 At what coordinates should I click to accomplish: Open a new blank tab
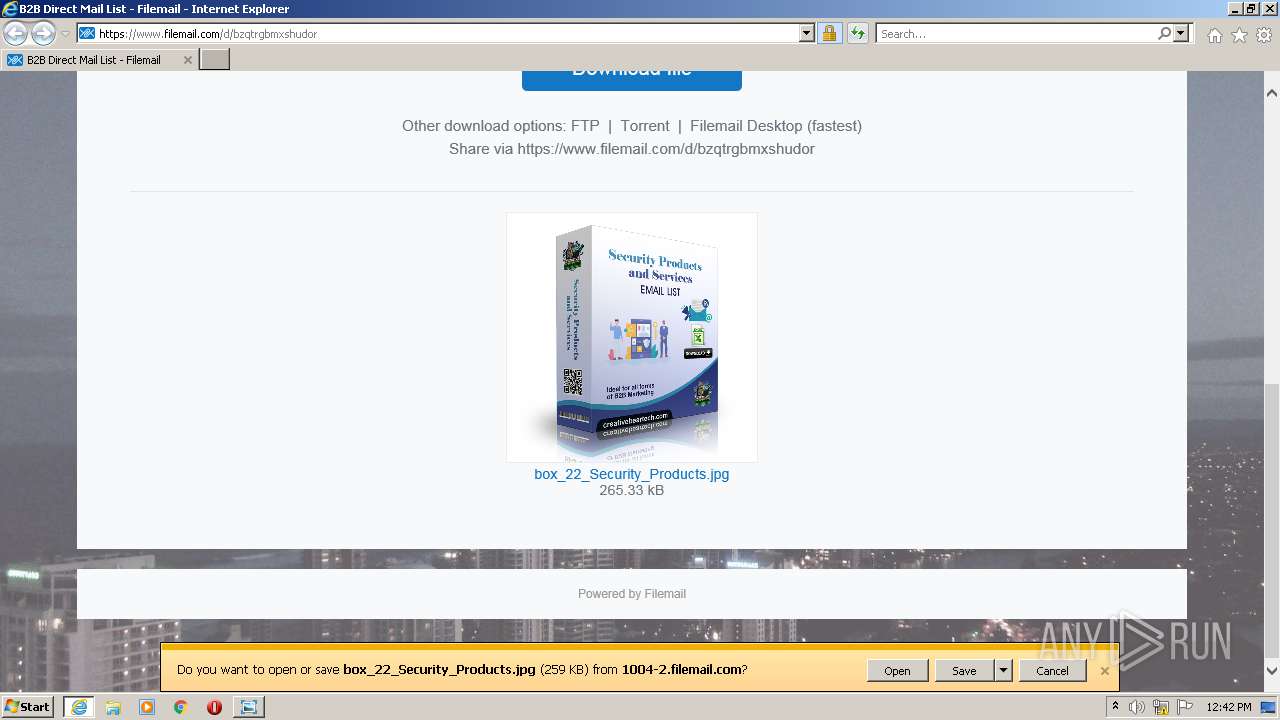click(x=215, y=60)
